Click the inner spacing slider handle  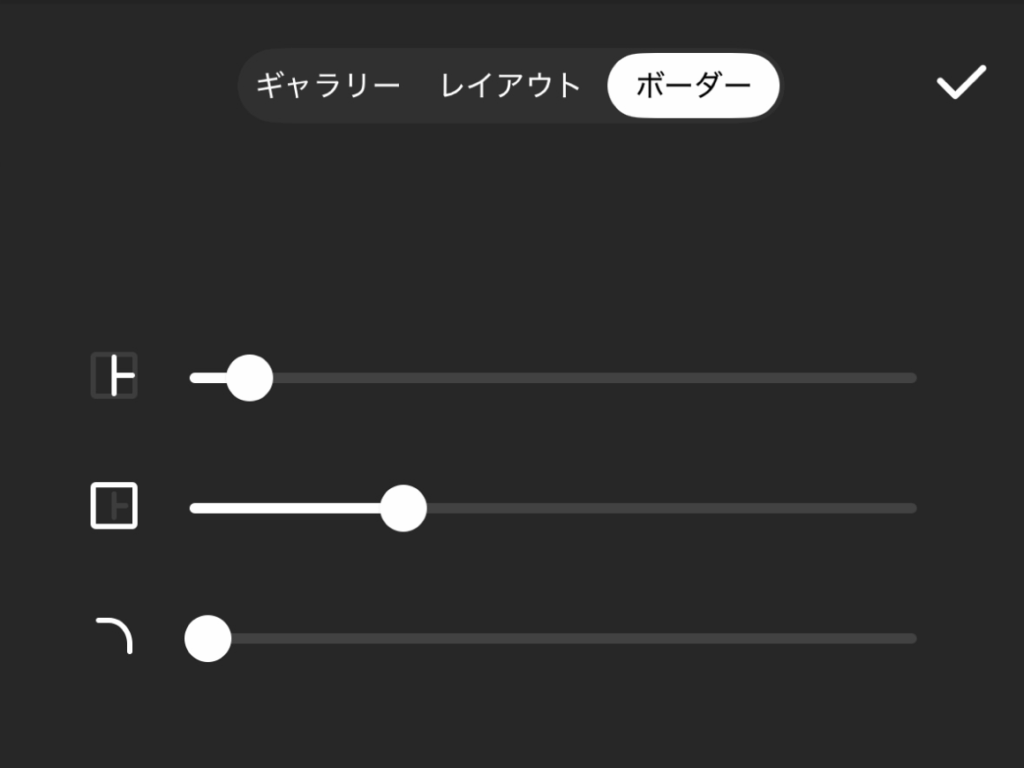(x=249, y=378)
